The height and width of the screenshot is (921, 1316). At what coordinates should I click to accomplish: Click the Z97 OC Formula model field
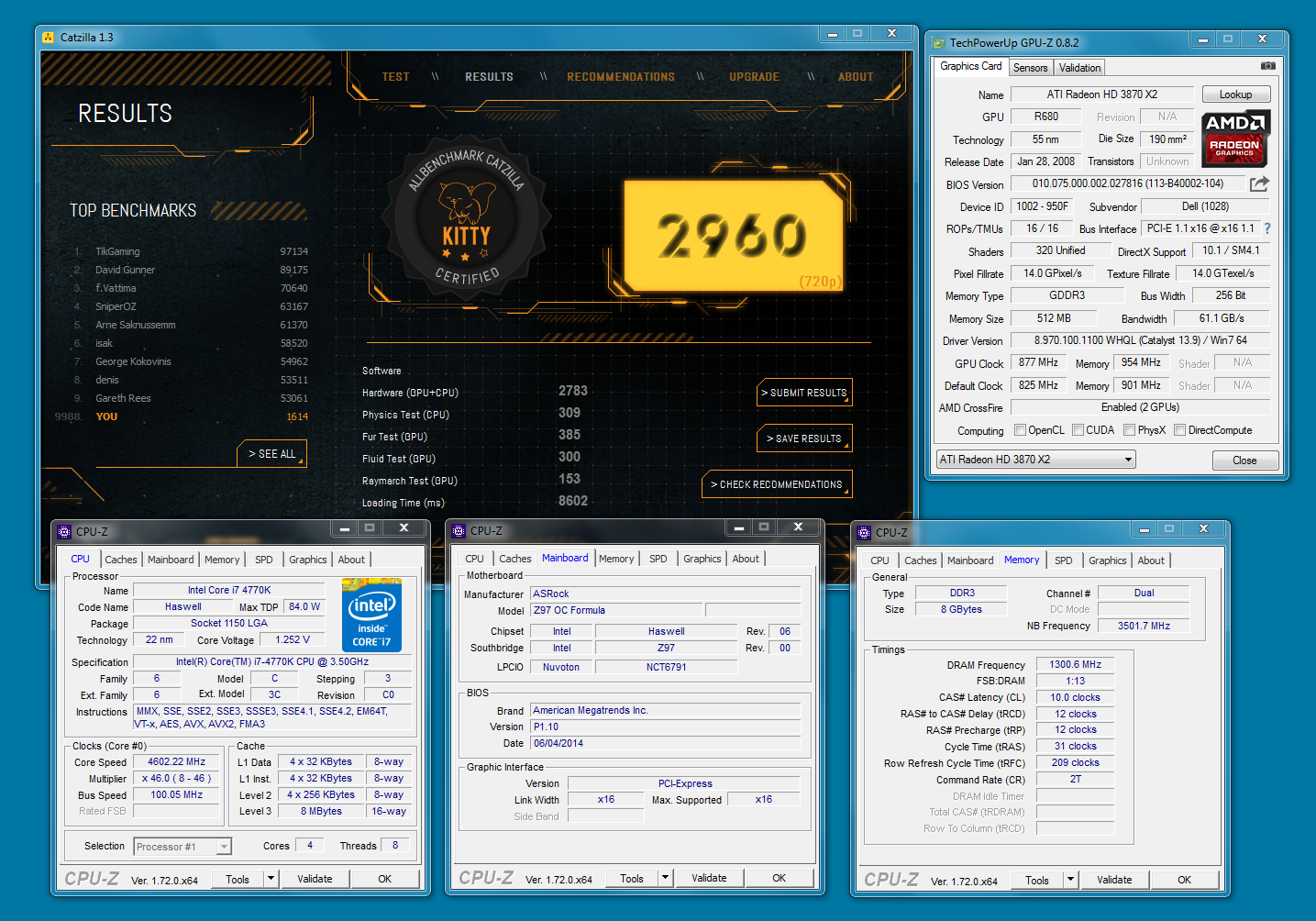(x=616, y=610)
